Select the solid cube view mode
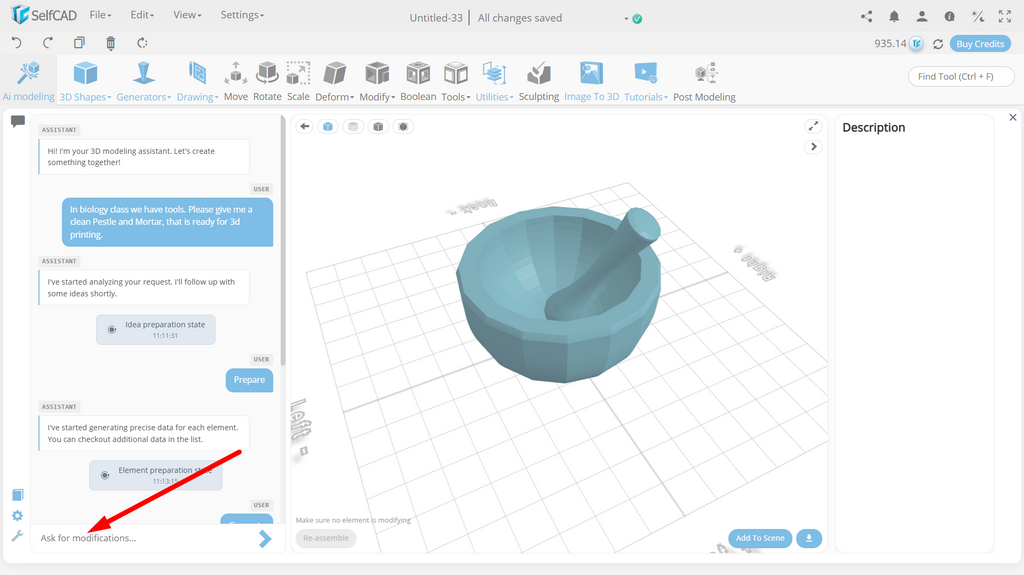The width and height of the screenshot is (1024, 575). (x=328, y=126)
